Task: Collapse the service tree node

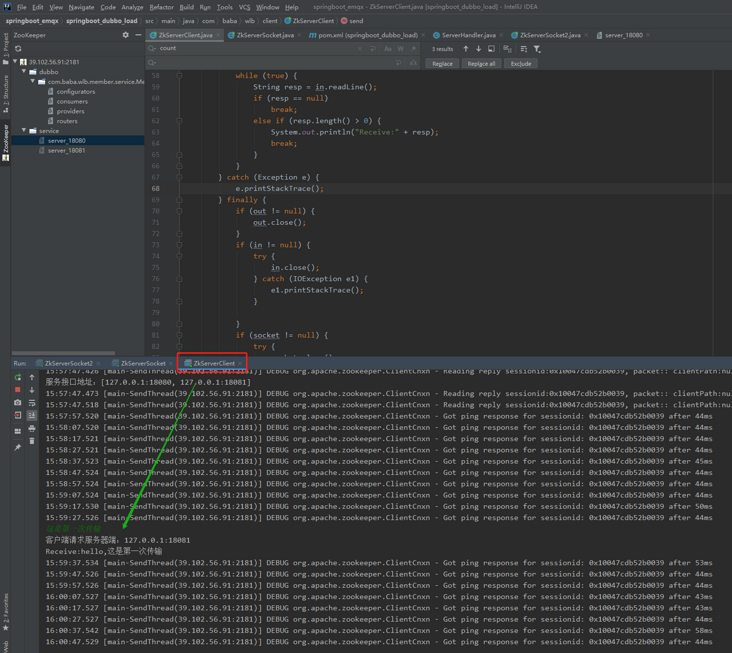Action: [x=24, y=131]
